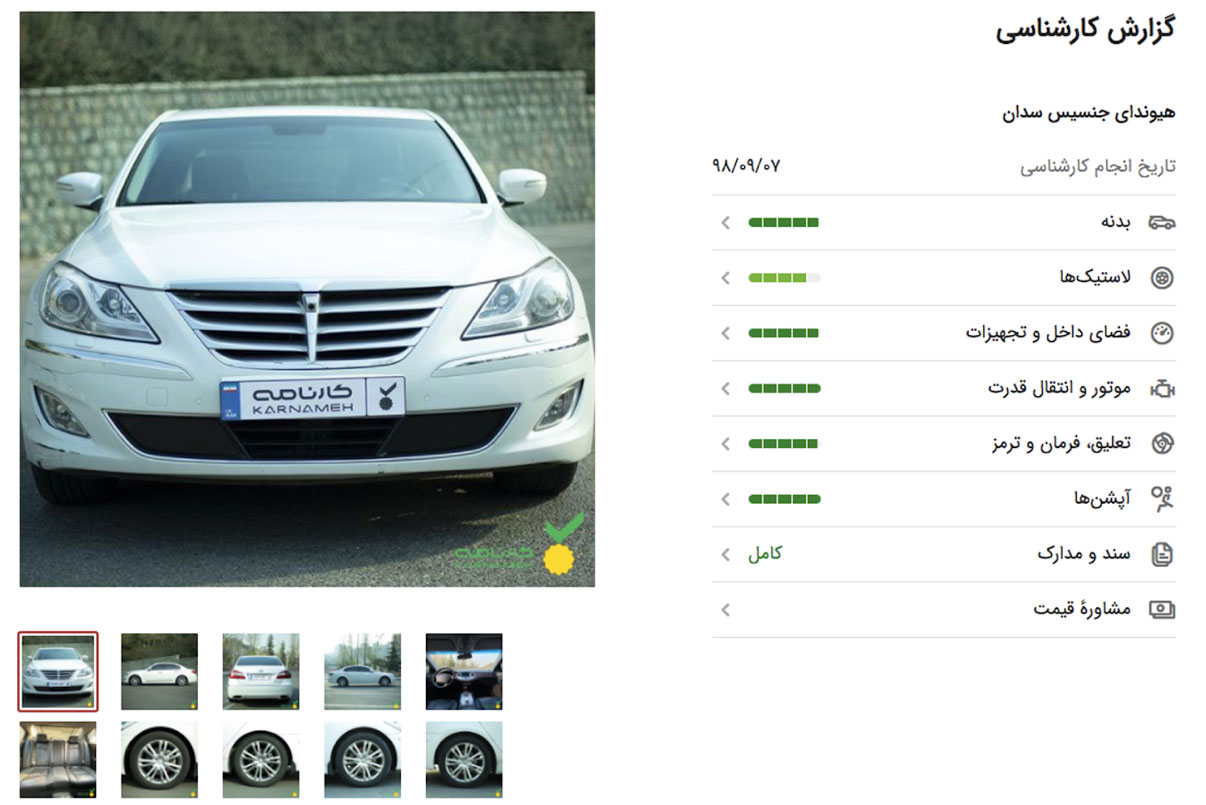
Task: Click the گزارش کارشناسی heading
Action: click(1085, 30)
